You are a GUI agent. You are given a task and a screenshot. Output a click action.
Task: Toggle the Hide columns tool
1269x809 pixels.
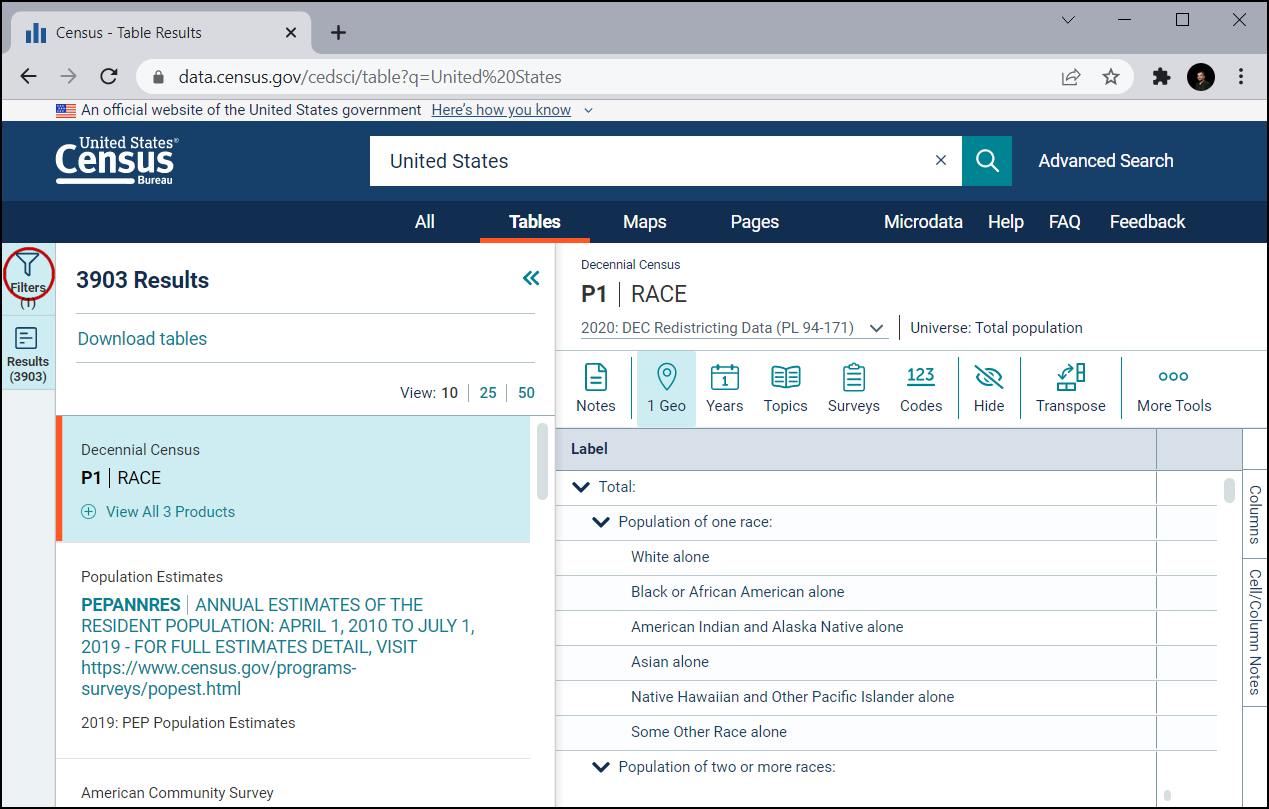[988, 388]
